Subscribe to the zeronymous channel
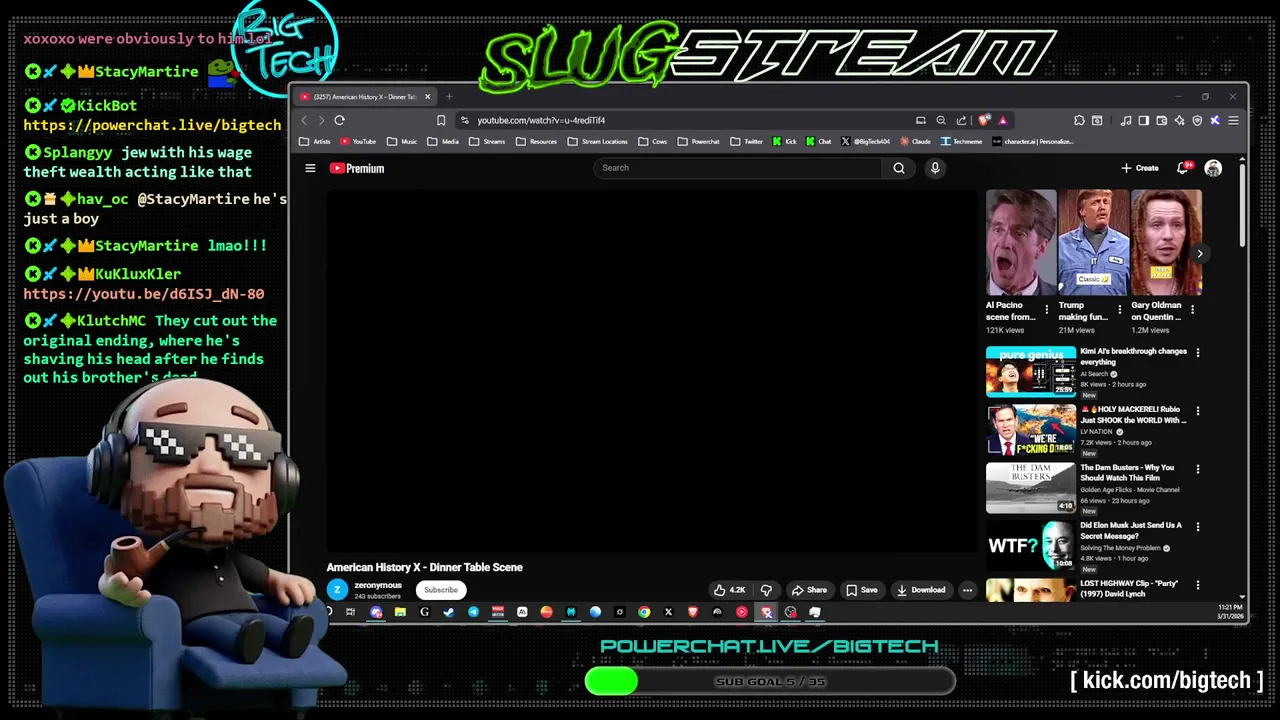 pyautogui.click(x=441, y=590)
